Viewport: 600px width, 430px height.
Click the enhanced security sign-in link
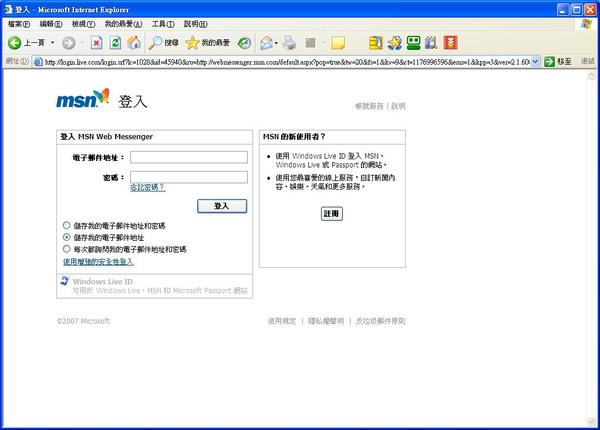click(98, 262)
